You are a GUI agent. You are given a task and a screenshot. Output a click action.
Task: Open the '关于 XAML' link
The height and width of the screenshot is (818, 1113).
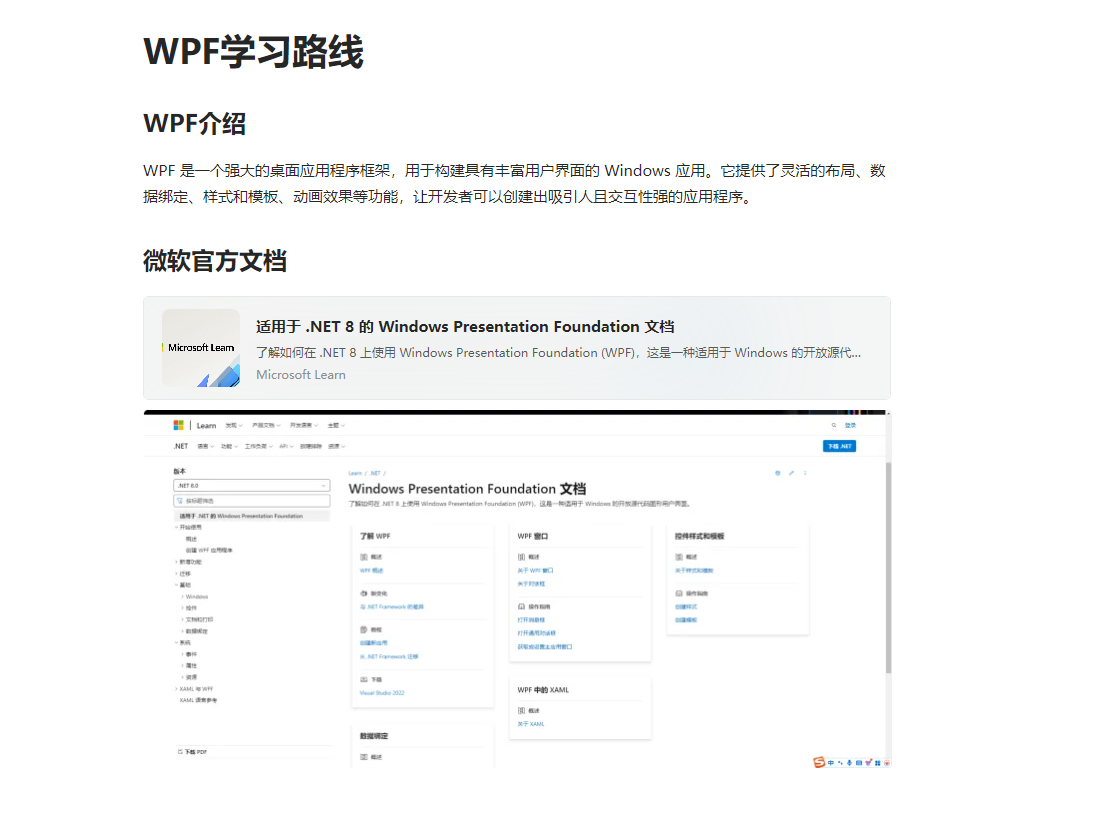531,724
